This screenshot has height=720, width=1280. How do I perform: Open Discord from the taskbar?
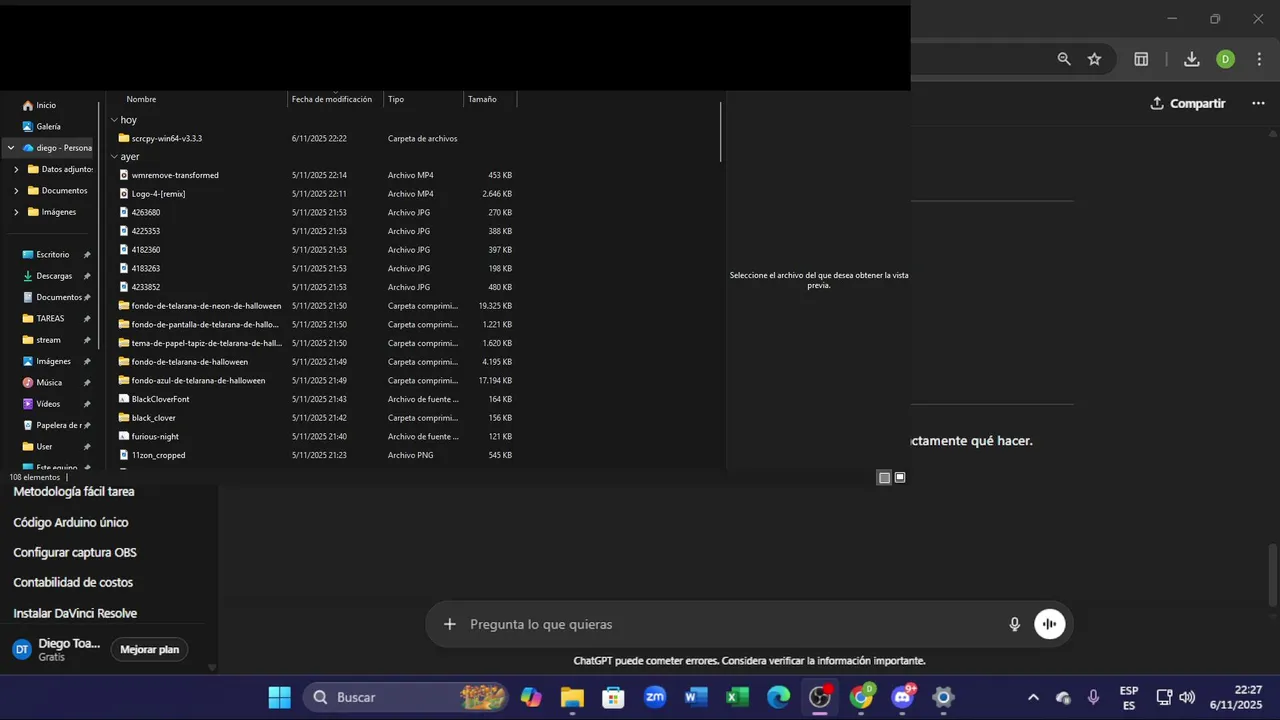click(x=902, y=697)
